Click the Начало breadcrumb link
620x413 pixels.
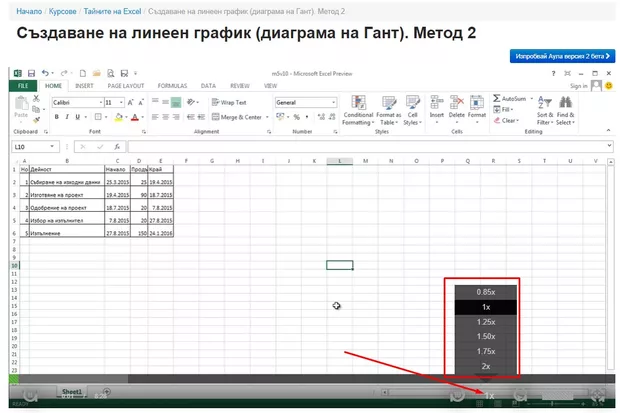29,11
